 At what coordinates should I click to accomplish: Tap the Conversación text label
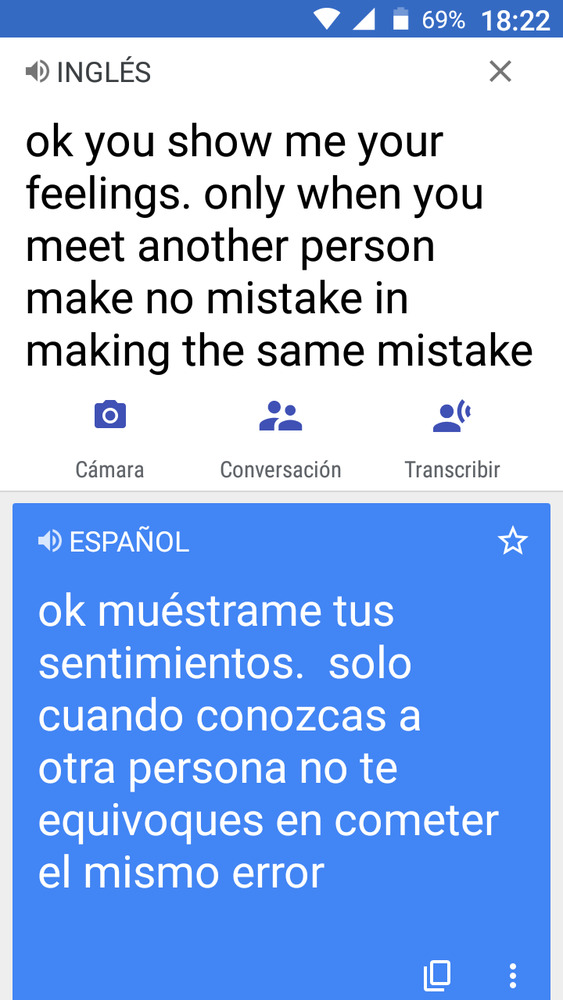pyautogui.click(x=281, y=470)
